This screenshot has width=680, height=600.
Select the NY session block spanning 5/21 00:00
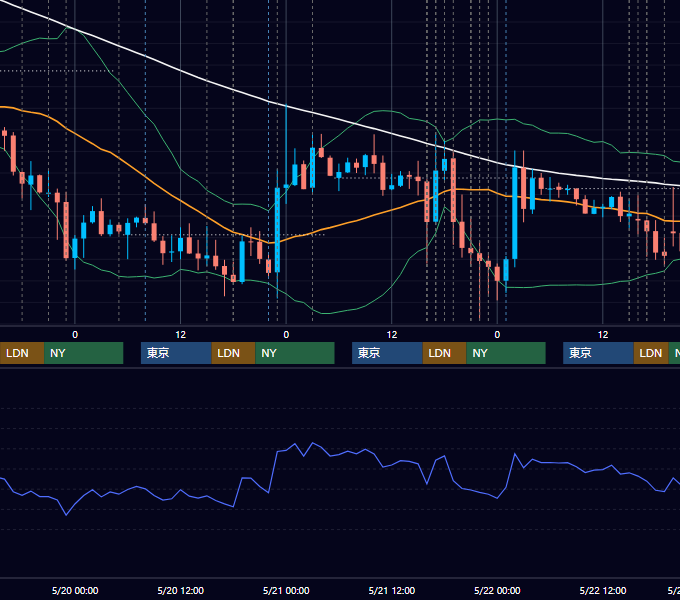pyautogui.click(x=295, y=353)
